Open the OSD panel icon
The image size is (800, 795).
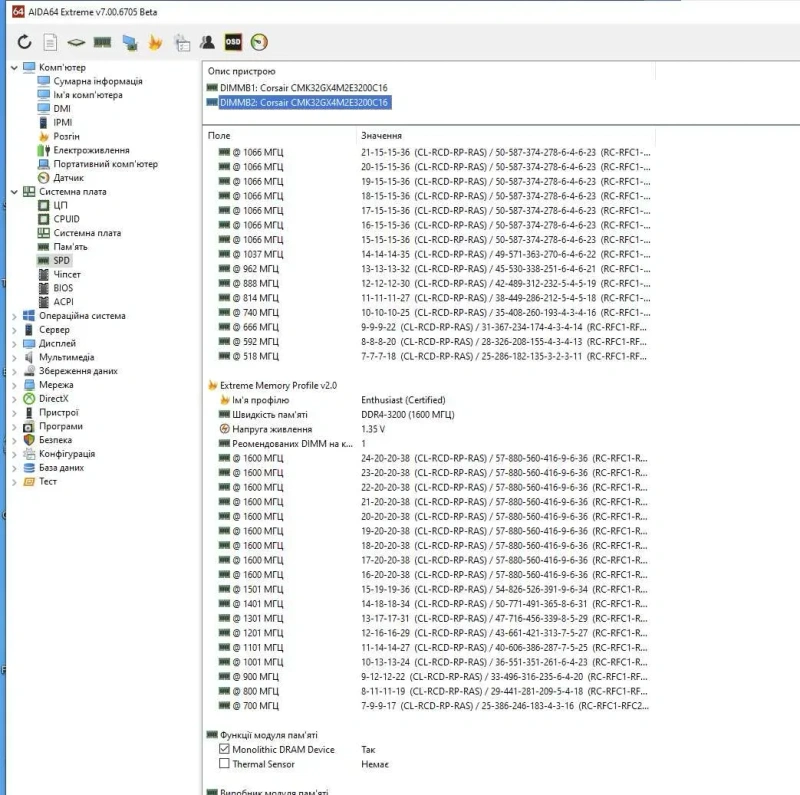[x=233, y=42]
